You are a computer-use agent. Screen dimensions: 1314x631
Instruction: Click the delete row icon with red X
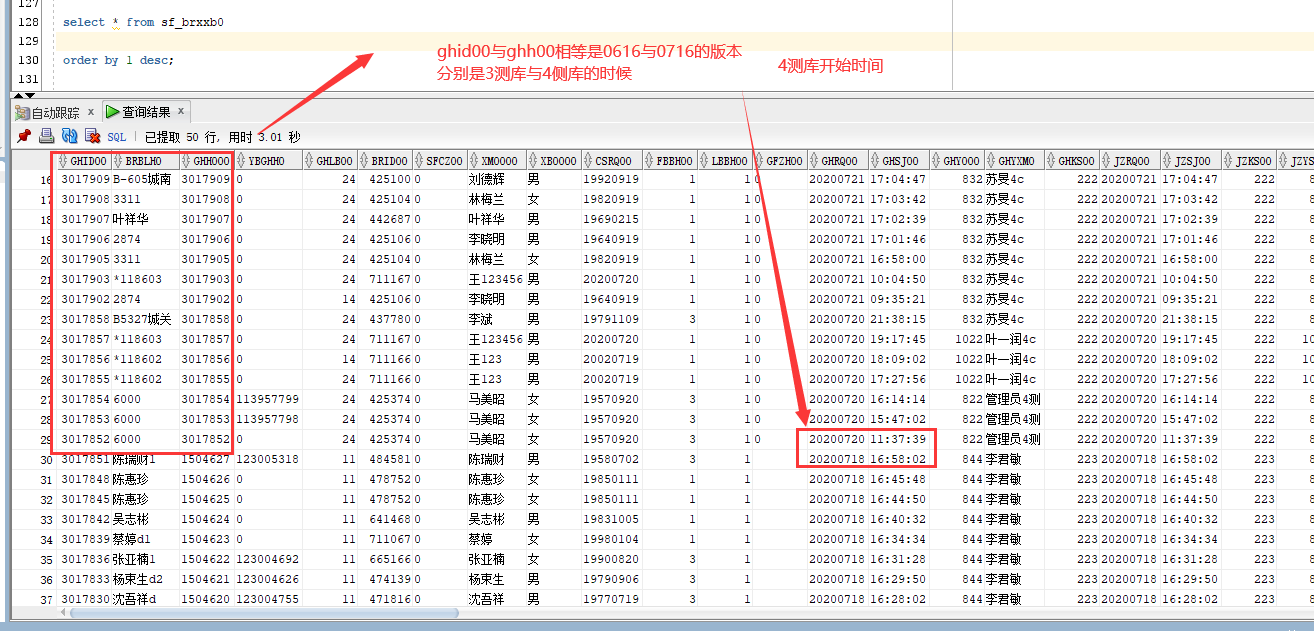pos(92,137)
